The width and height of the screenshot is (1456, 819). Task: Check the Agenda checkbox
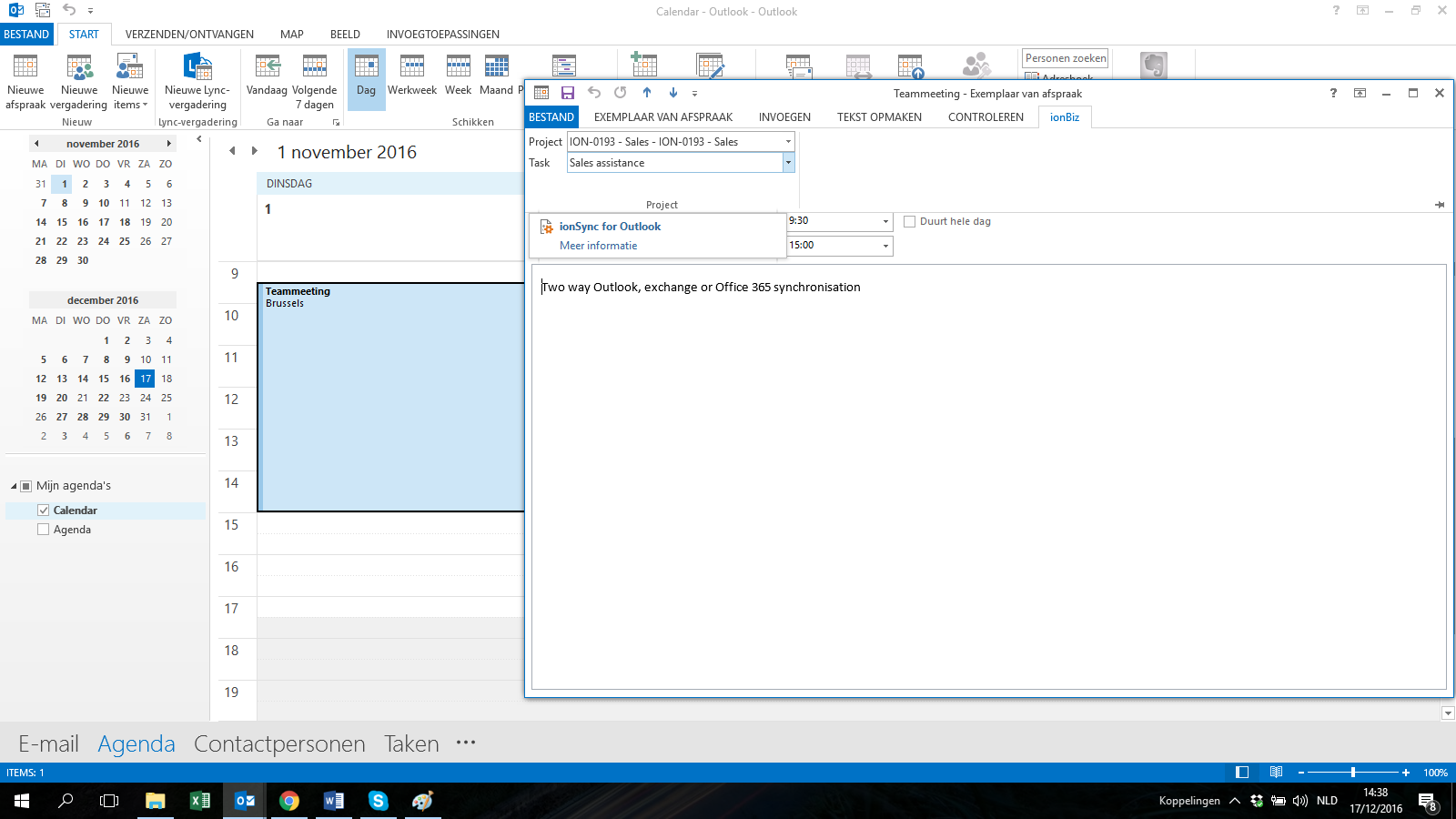[x=43, y=530]
